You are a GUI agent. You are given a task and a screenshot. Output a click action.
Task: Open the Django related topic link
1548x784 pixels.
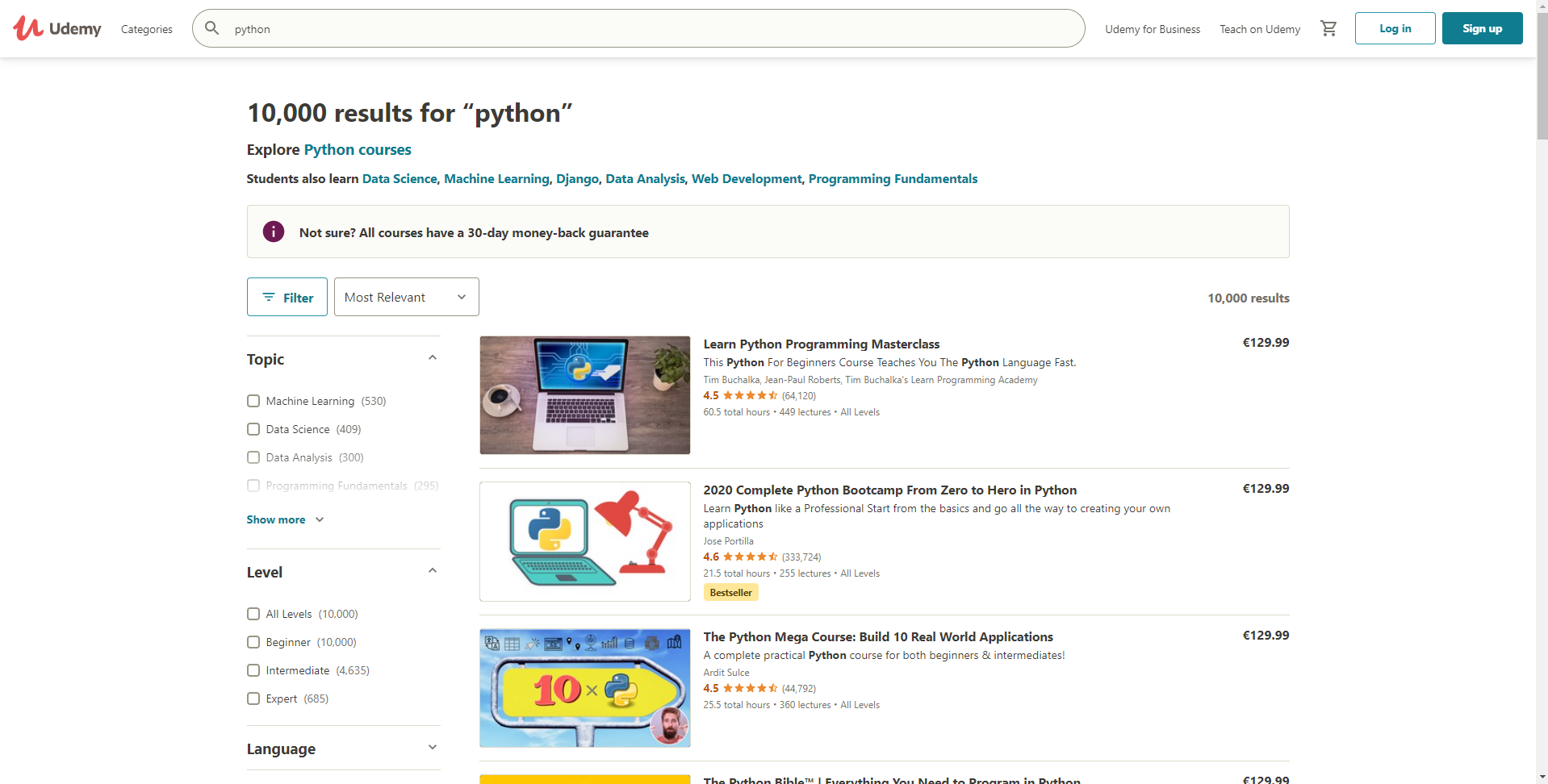coord(577,179)
